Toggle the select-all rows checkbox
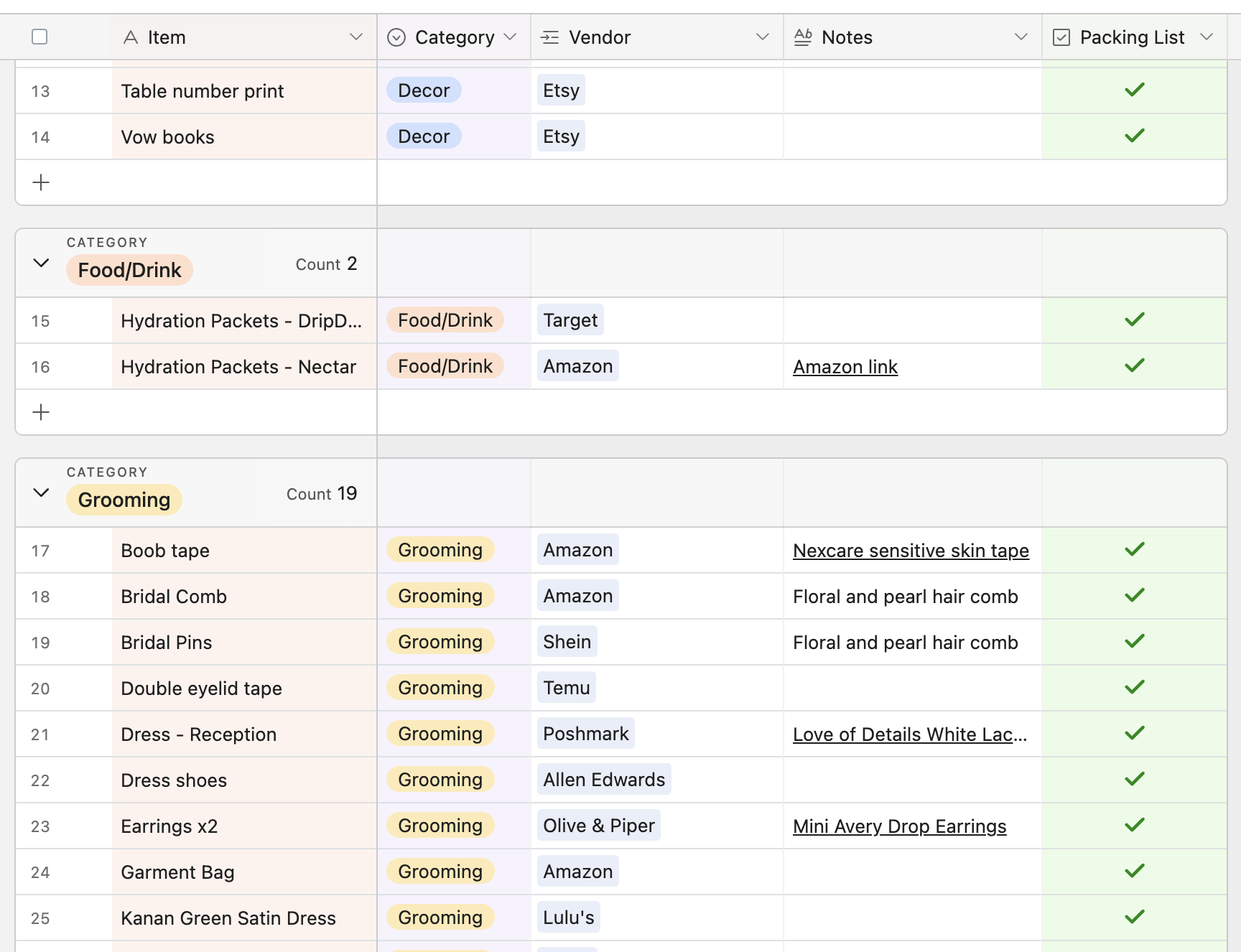The width and height of the screenshot is (1241, 952). 39,37
